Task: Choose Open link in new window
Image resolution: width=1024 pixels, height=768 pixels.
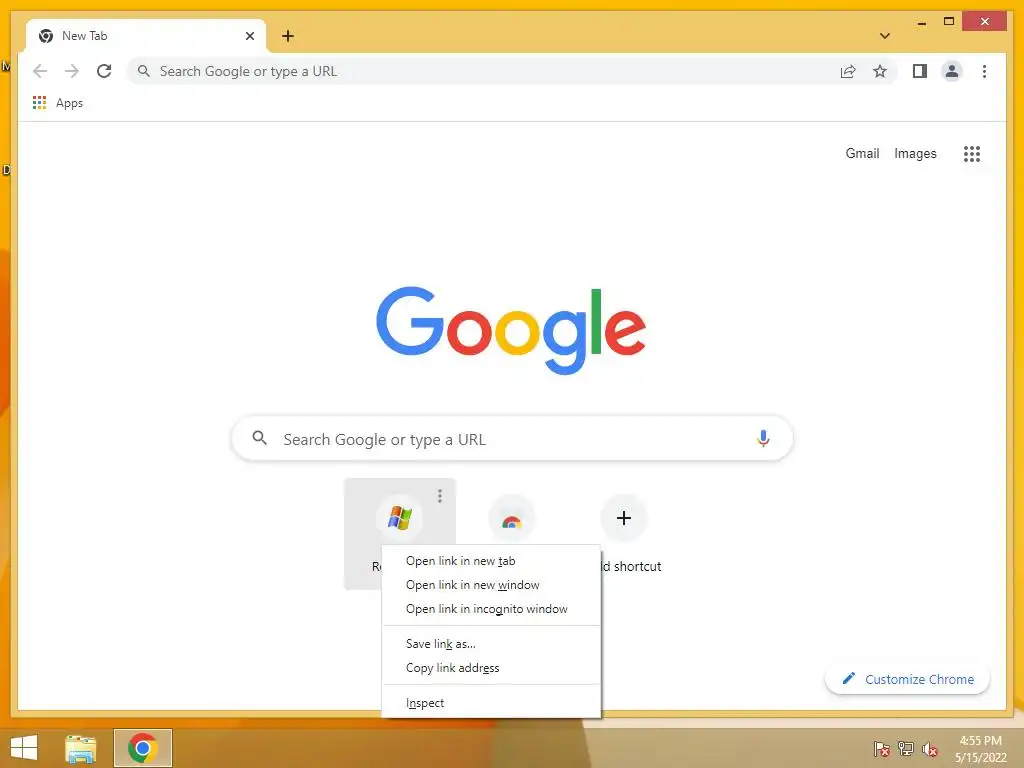Action: pyautogui.click(x=491, y=585)
